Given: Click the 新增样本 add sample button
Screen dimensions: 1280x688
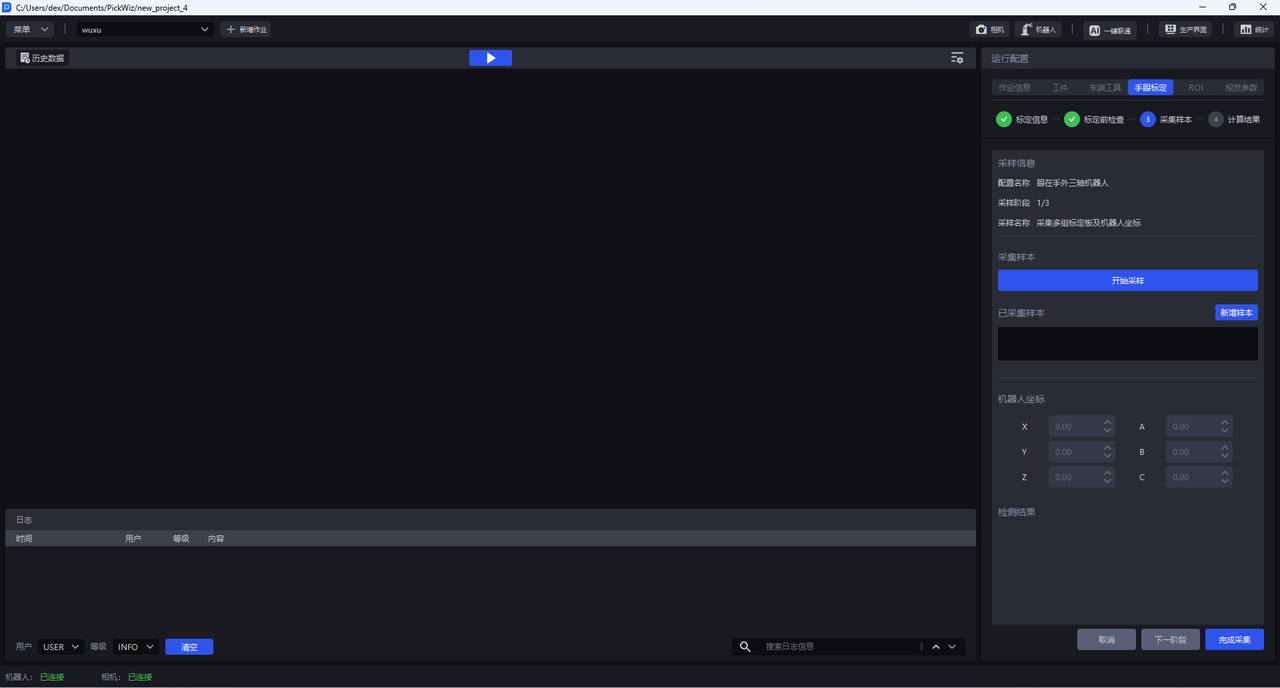Looking at the screenshot, I should (x=1236, y=313).
